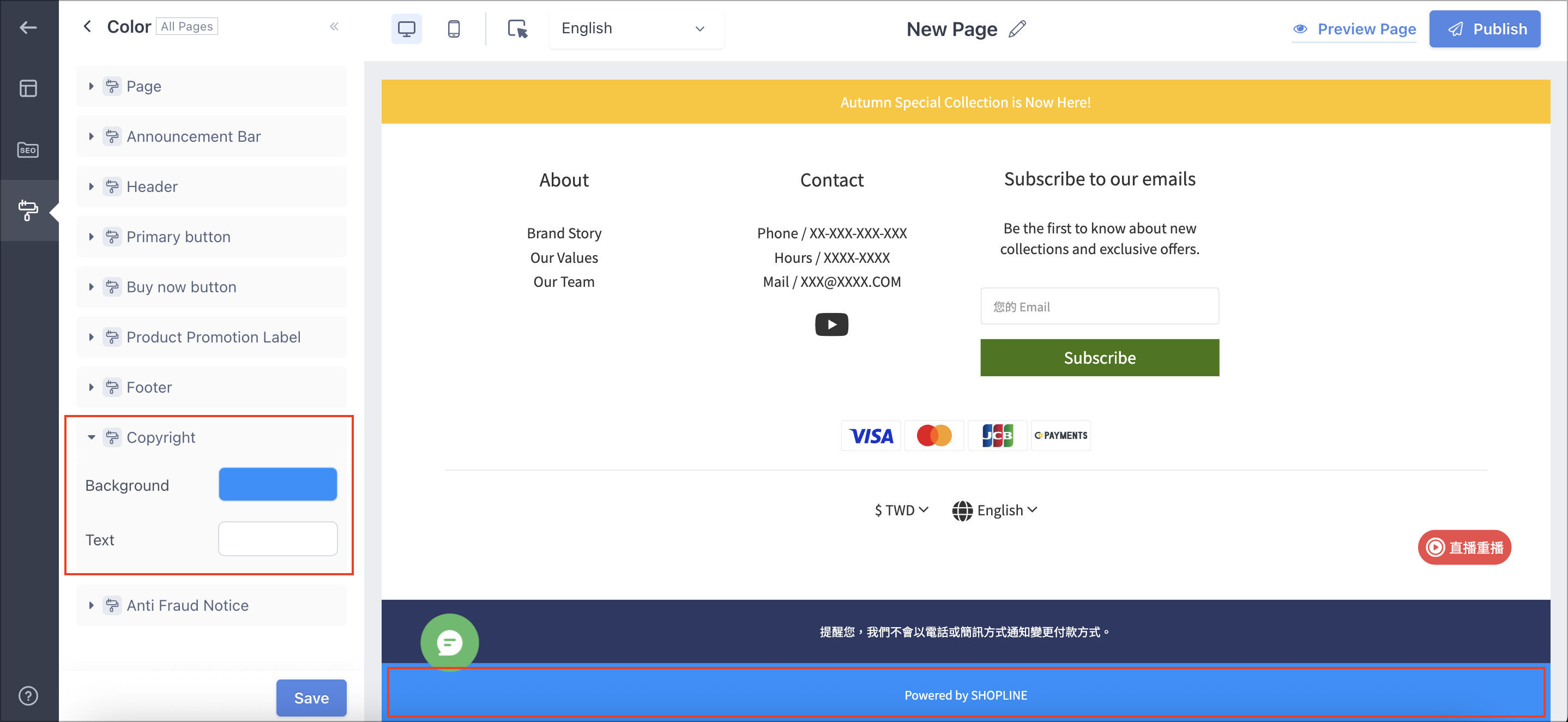The height and width of the screenshot is (722, 1568).
Task: Switch to desktop preview mode
Action: pyautogui.click(x=406, y=28)
